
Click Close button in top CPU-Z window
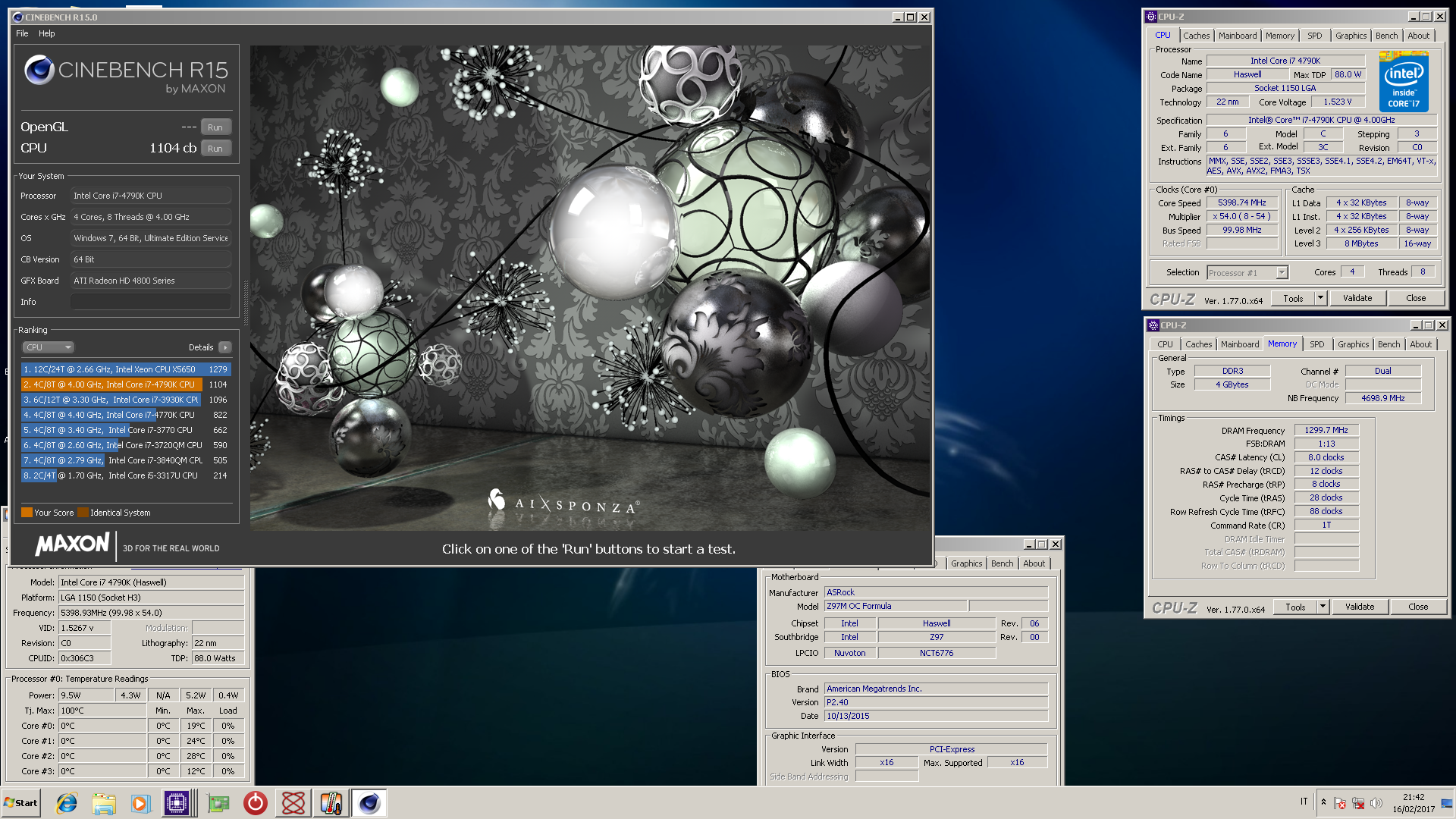coord(1416,299)
